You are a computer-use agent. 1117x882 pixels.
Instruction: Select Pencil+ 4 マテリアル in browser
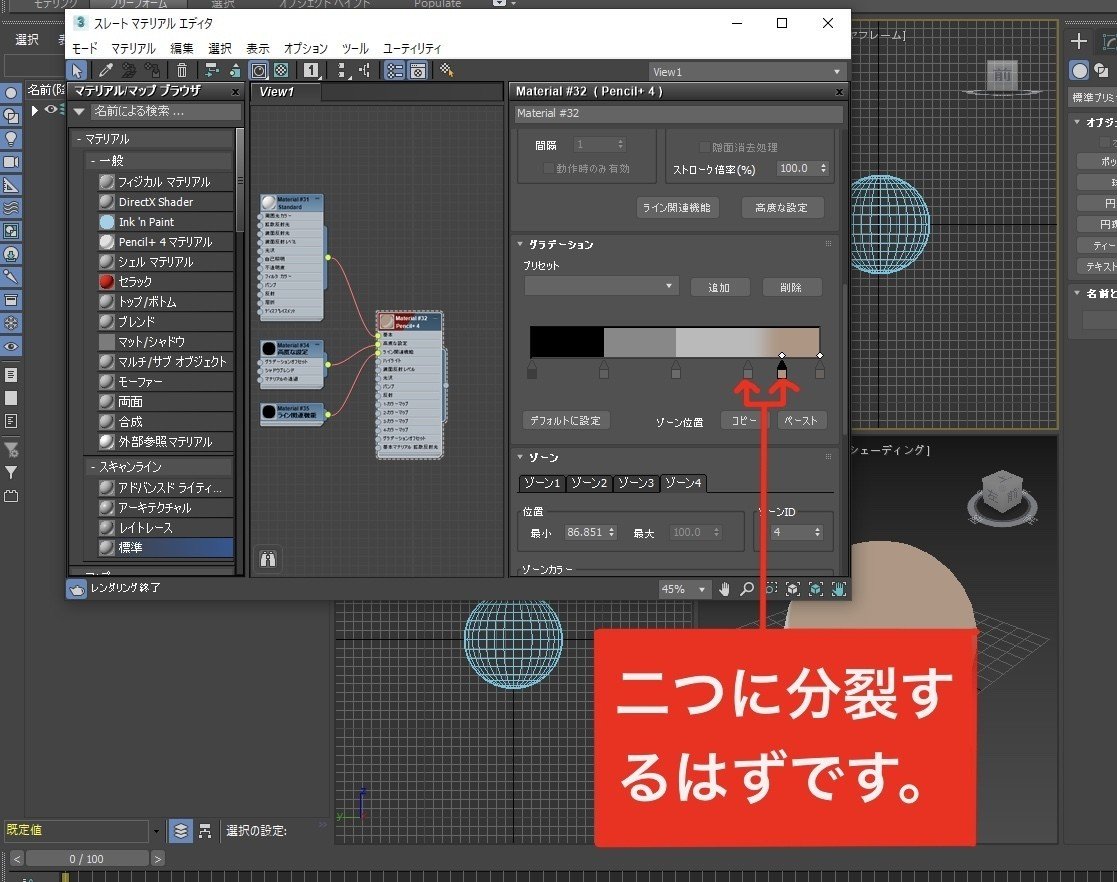click(165, 242)
